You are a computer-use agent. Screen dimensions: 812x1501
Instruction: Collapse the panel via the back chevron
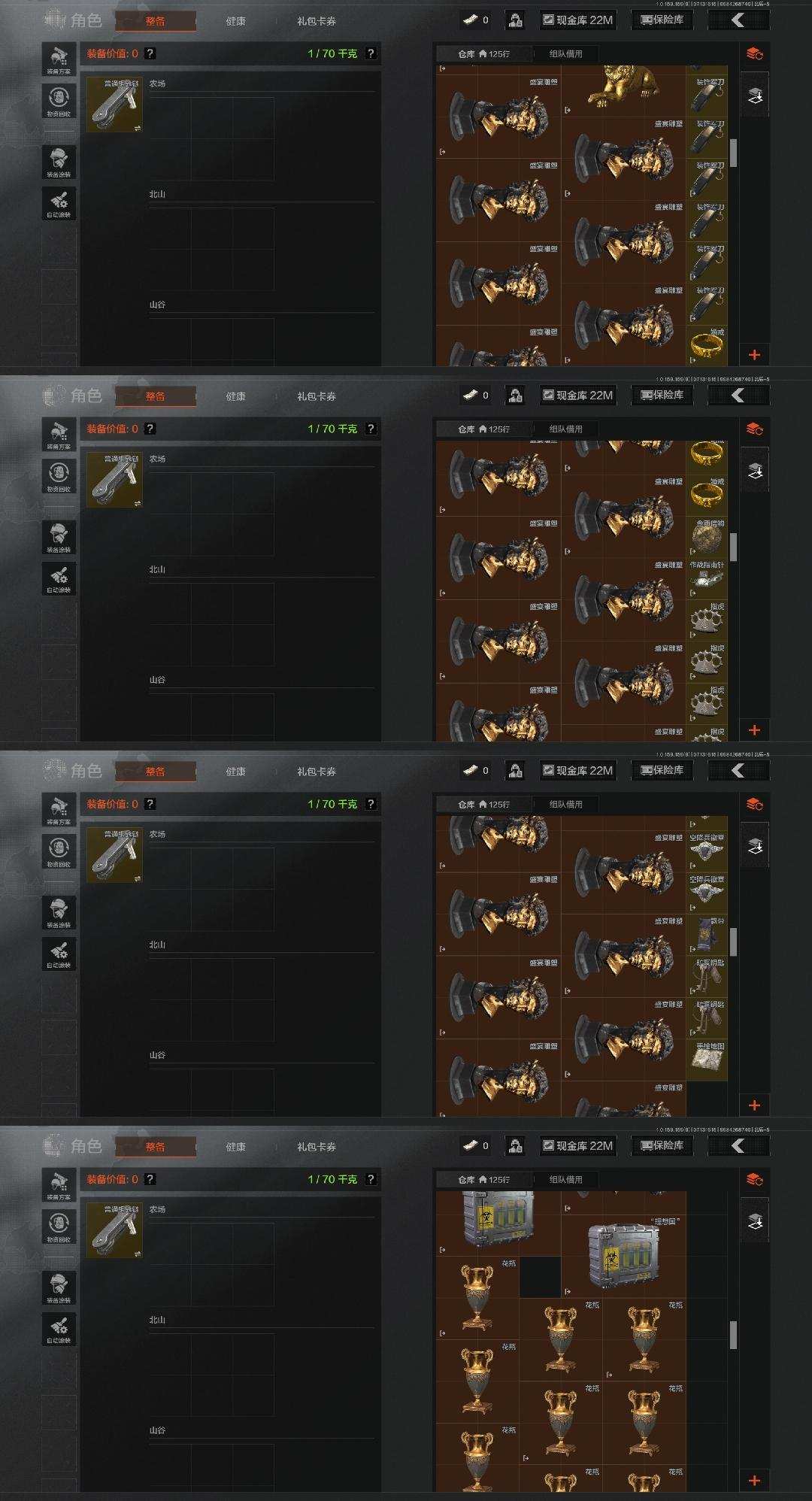click(x=738, y=20)
